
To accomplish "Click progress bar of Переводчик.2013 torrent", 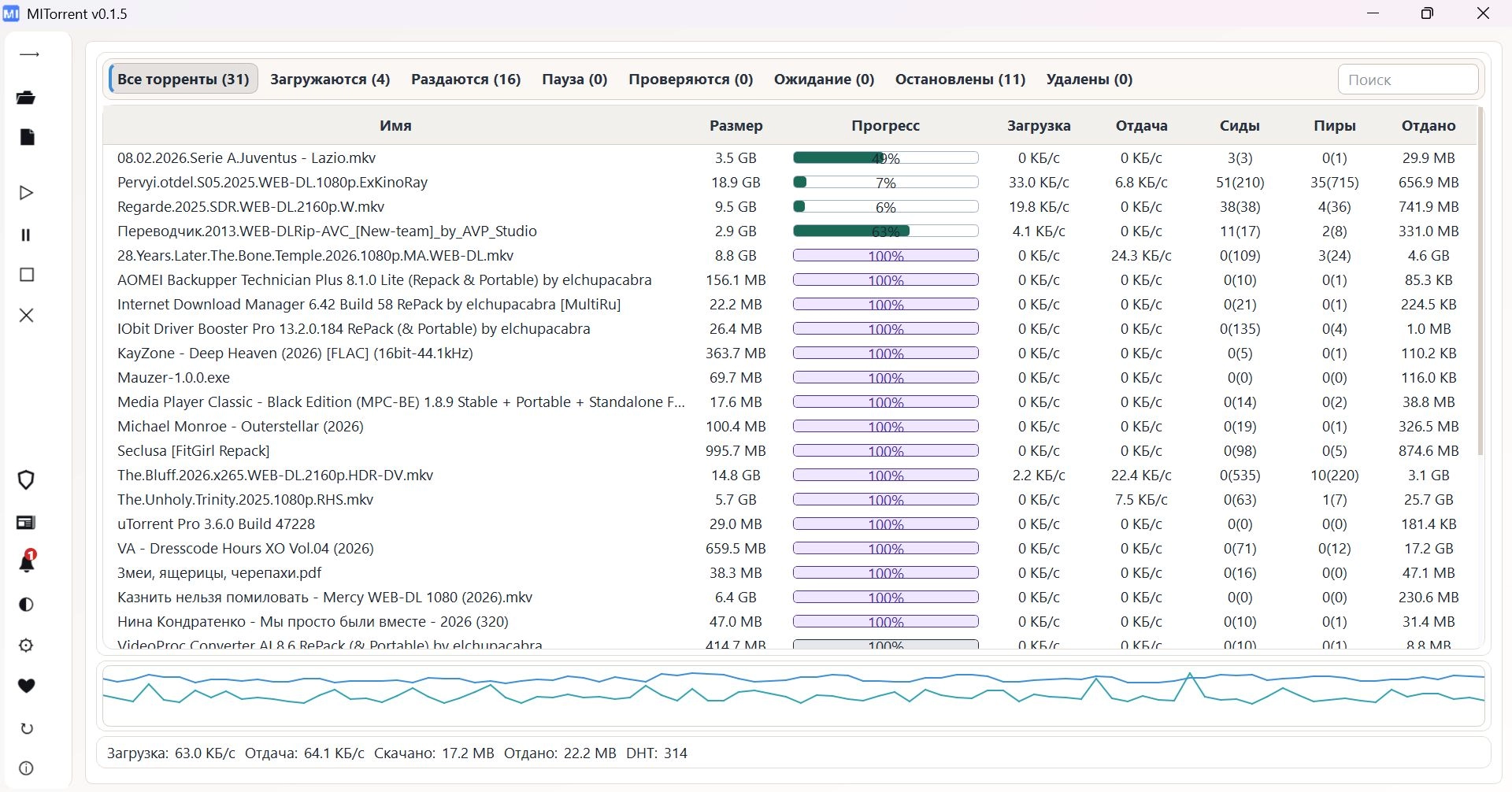I will (885, 231).
